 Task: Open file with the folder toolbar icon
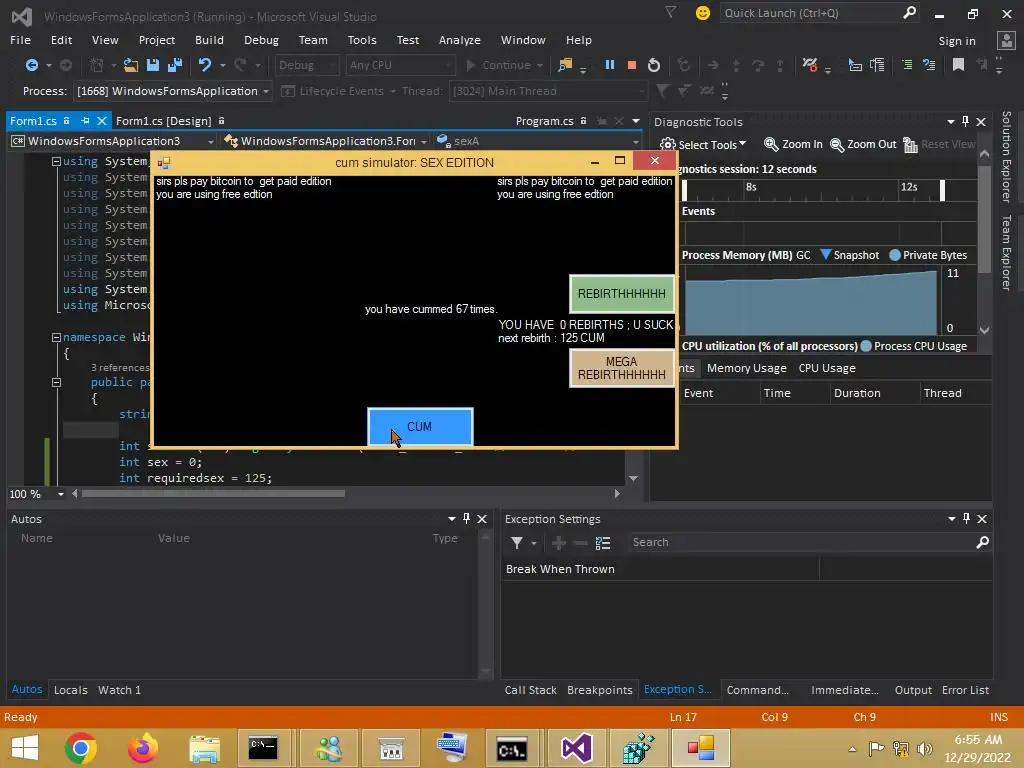point(131,65)
